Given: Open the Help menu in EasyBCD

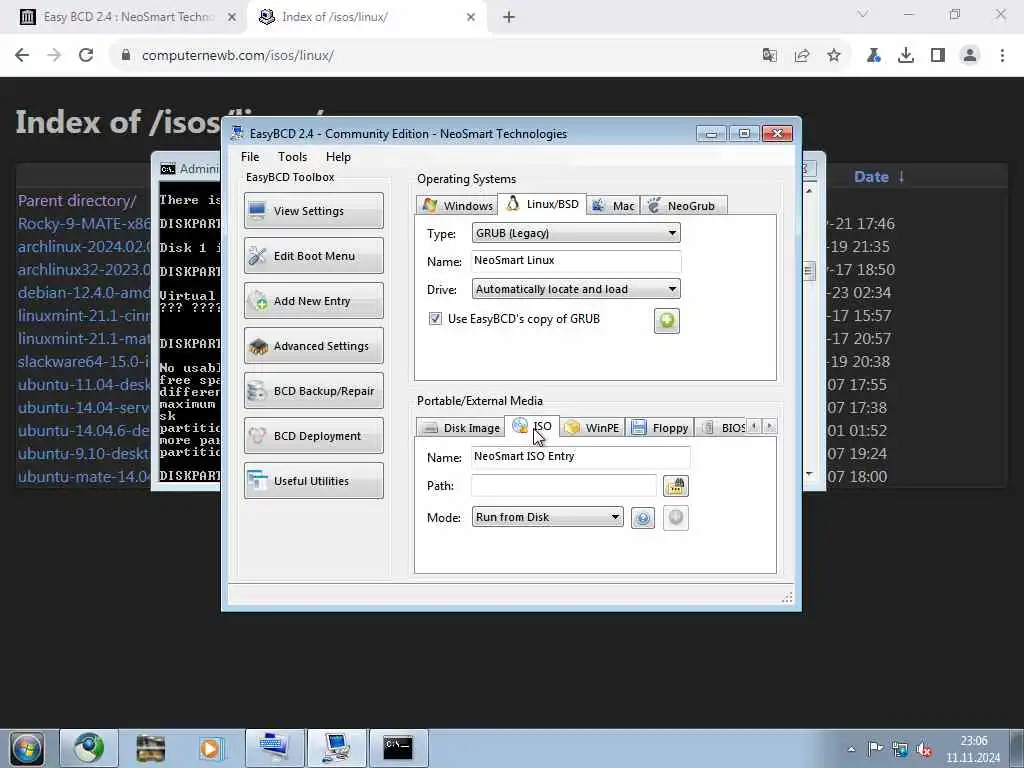Looking at the screenshot, I should pos(338,157).
